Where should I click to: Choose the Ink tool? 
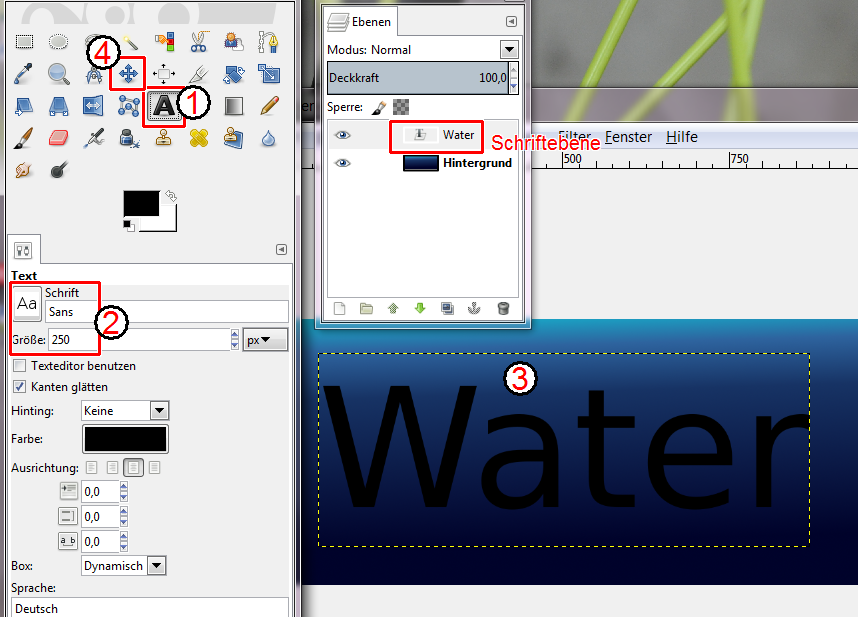(129, 138)
